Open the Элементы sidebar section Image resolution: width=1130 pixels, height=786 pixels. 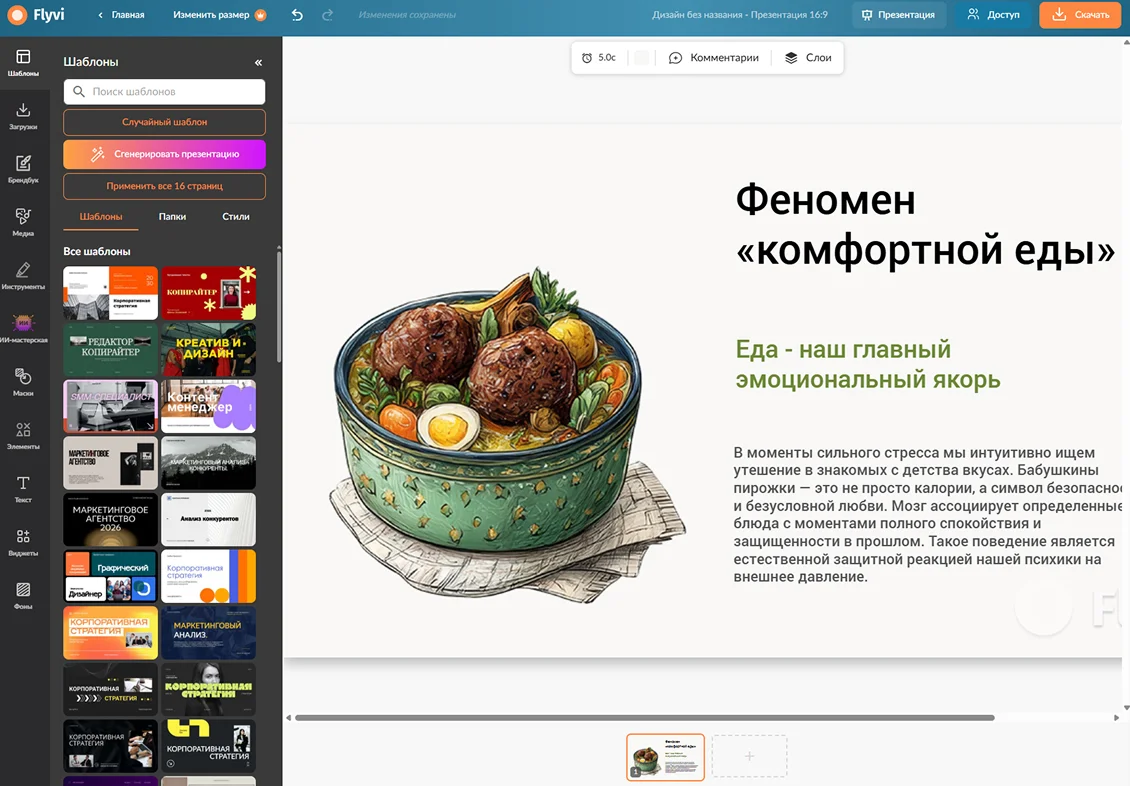coord(23,436)
